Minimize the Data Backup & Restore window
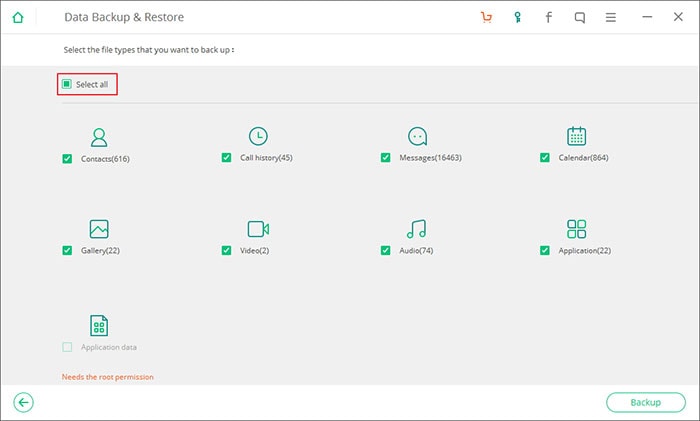 coord(647,17)
